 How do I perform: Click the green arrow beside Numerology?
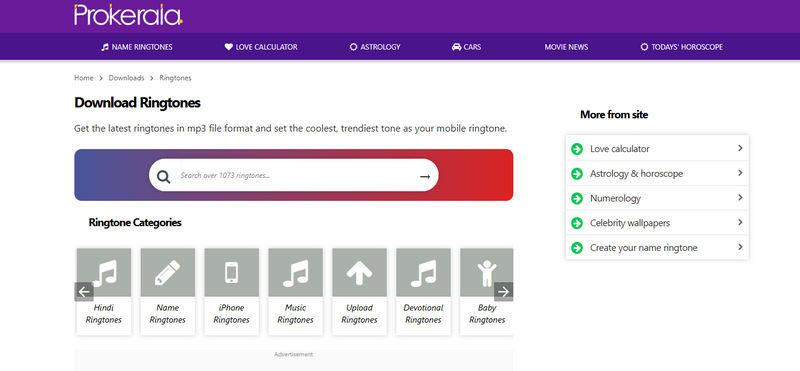577,199
